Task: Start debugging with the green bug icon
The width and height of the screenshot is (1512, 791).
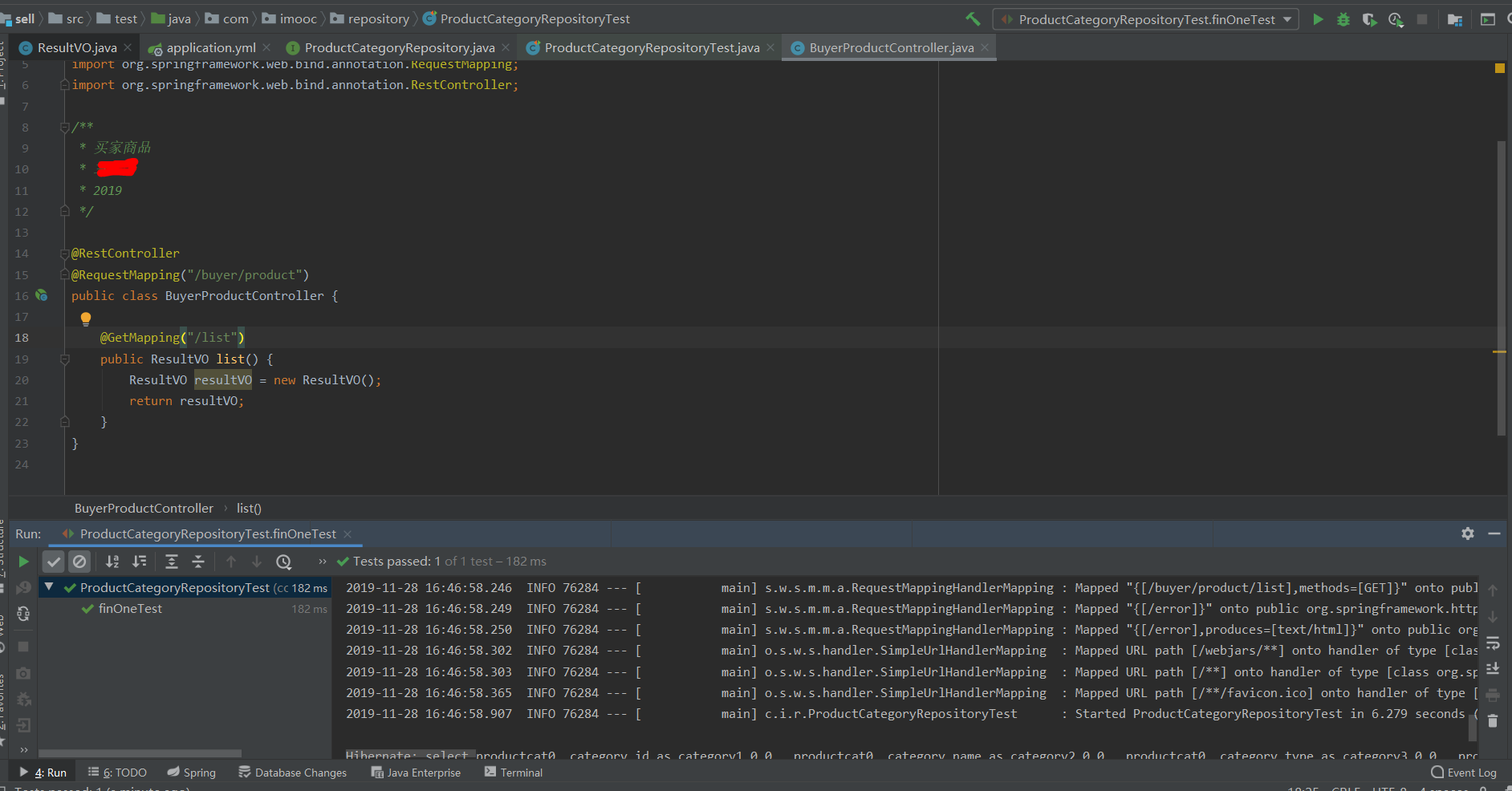Action: (1343, 19)
